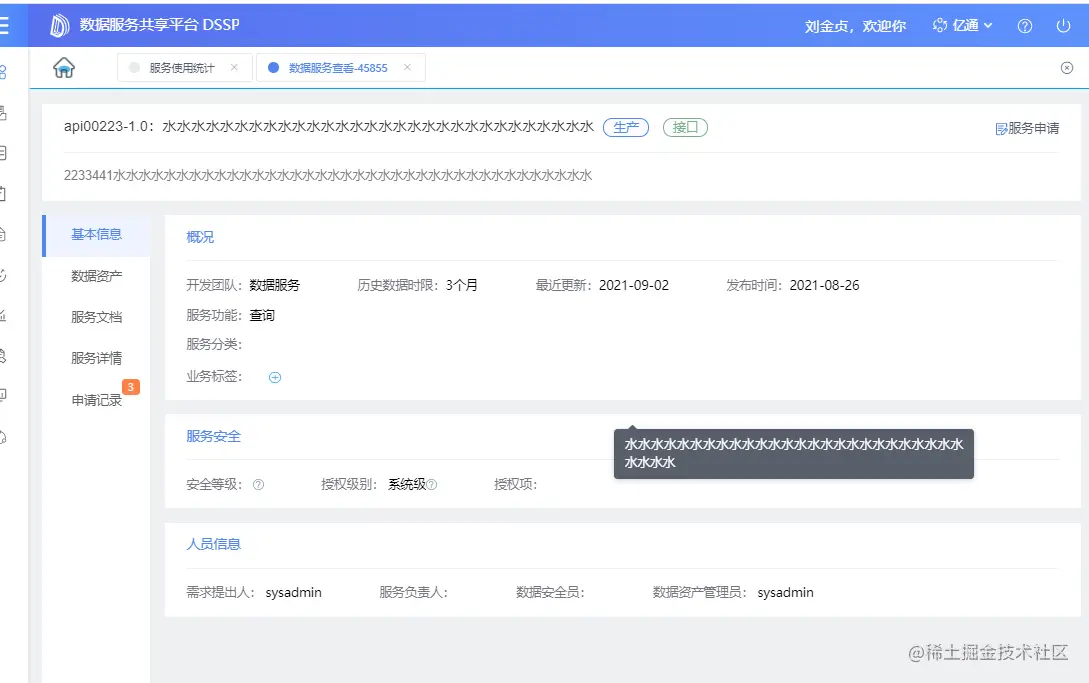This screenshot has height=683, width=1089.
Task: Select the 数据服务查看-45855 tab
Action: (x=338, y=67)
